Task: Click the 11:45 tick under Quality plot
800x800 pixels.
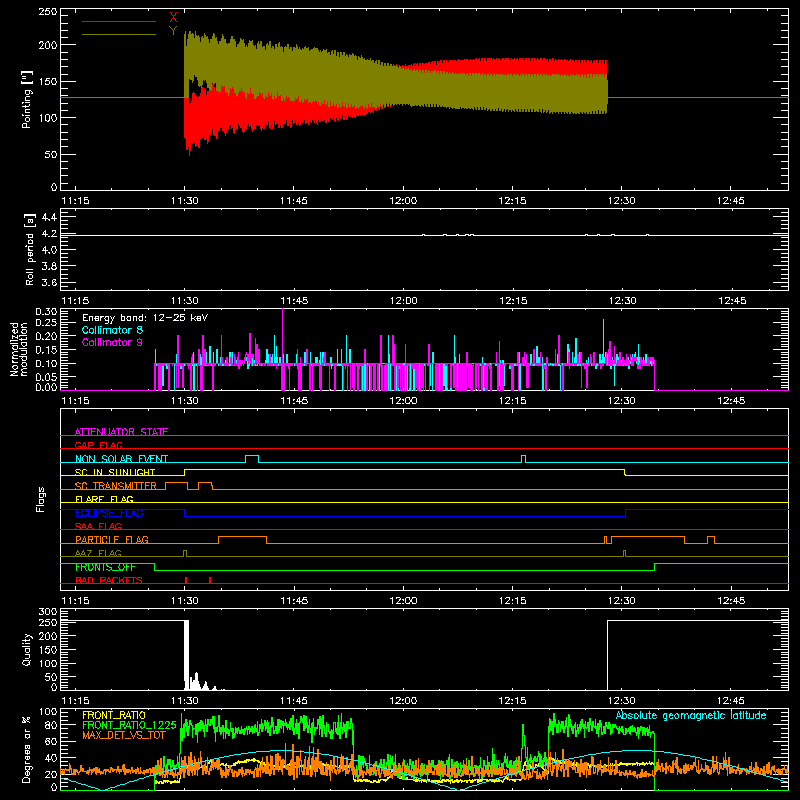Action: 294,701
